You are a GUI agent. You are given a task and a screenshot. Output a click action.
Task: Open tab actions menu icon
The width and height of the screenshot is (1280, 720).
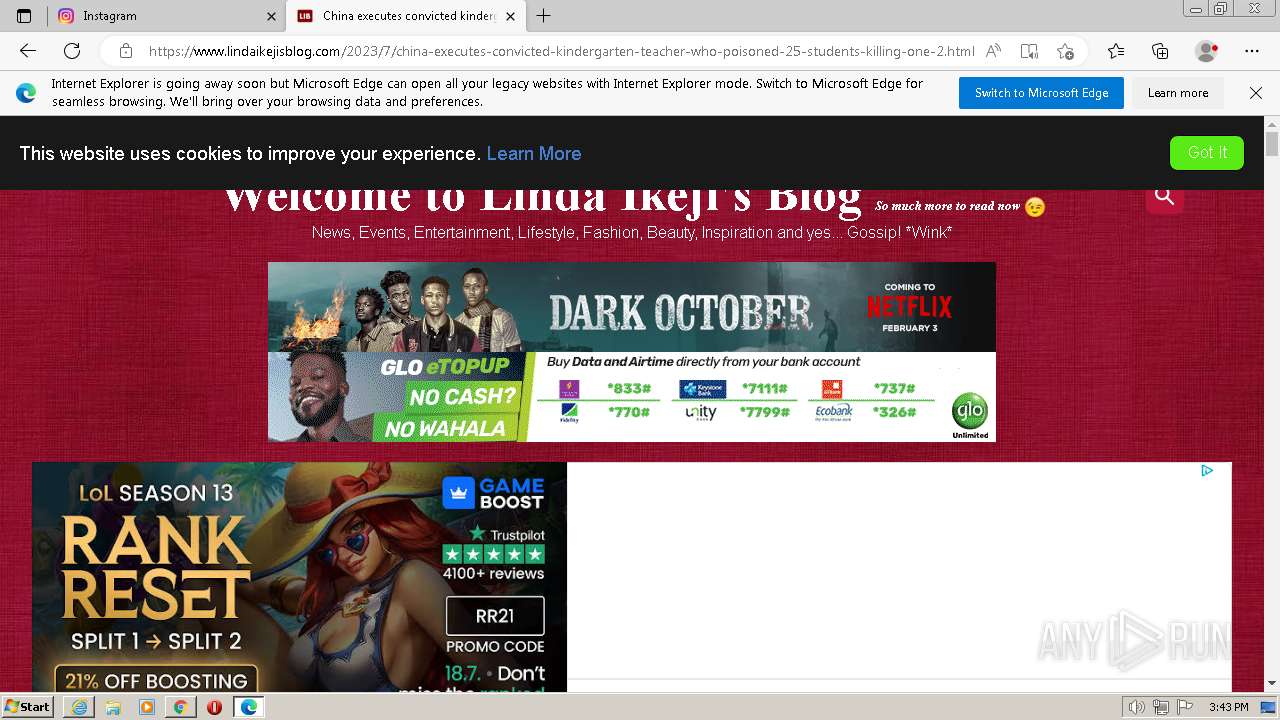[24, 16]
